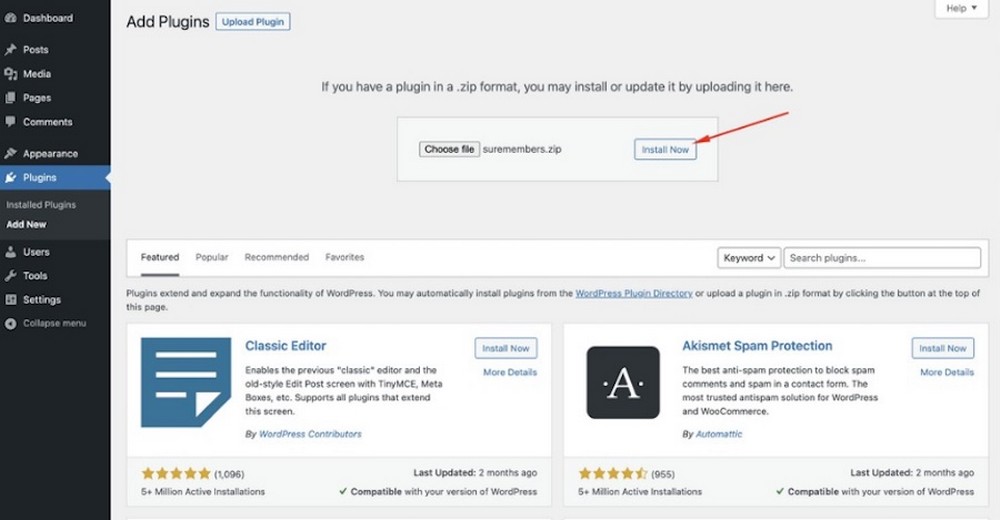Open the Settings icon in sidebar
Viewport: 1000px width, 520px height.
pyautogui.click(x=10, y=299)
